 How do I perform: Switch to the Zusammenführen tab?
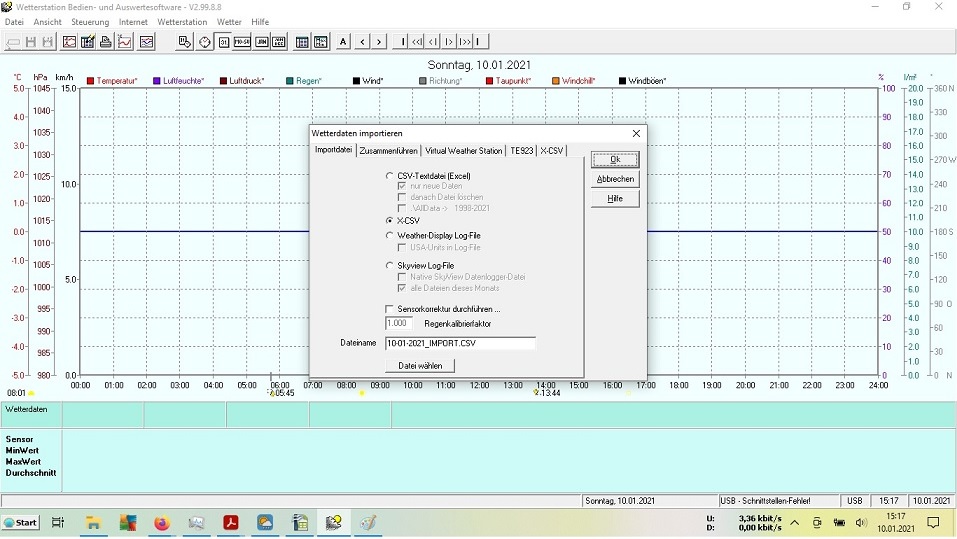[x=388, y=151]
